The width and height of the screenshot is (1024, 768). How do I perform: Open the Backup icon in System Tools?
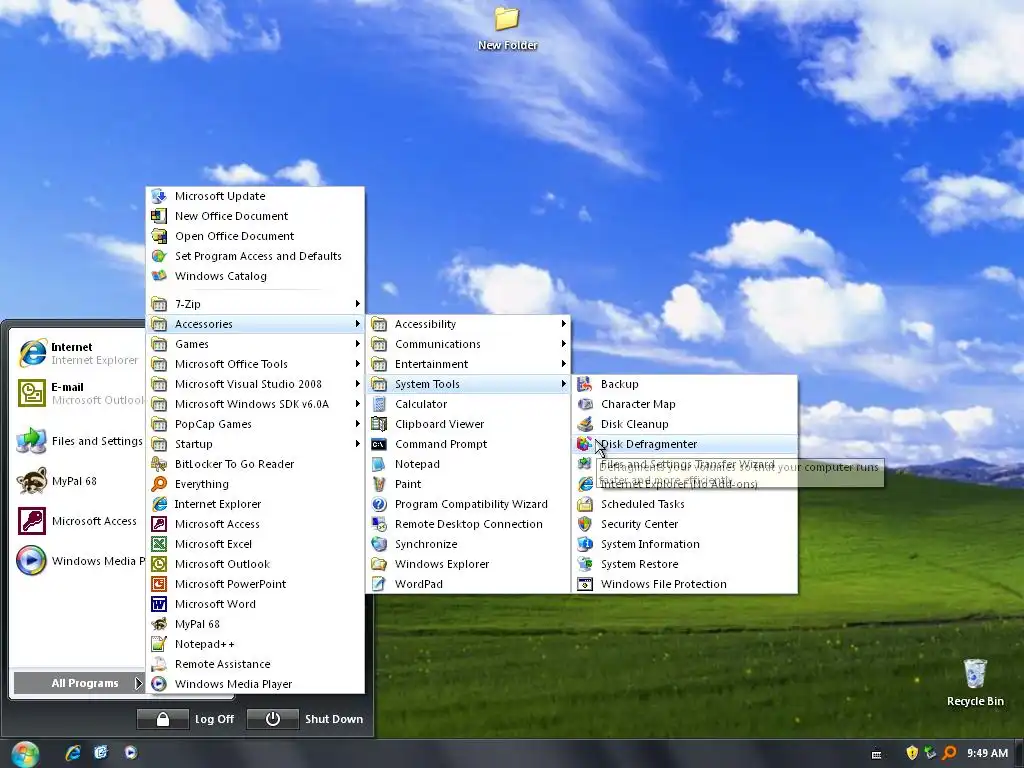[585, 384]
